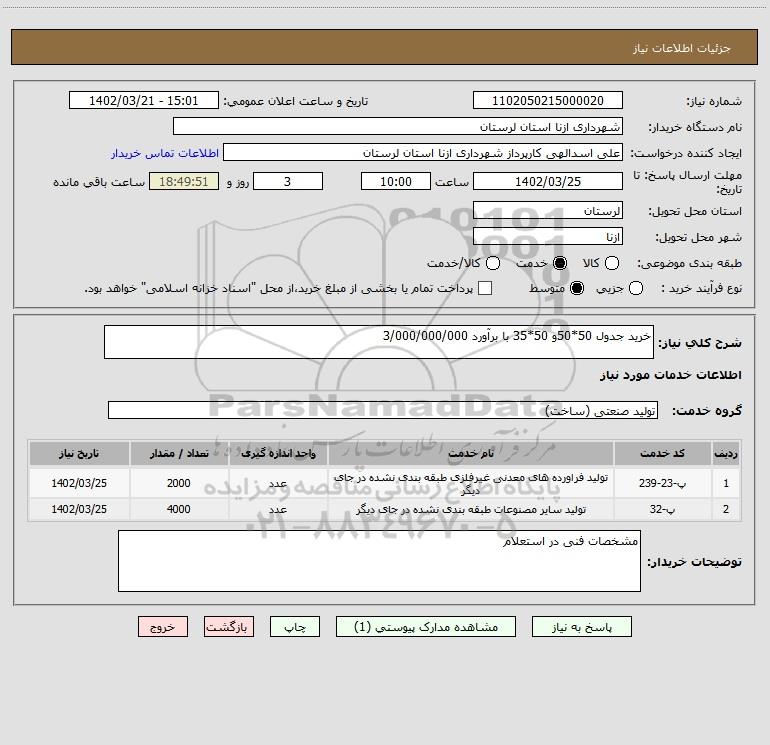Click the جزئیات اطلاعات نیاز header title
The width and height of the screenshot is (770, 745).
[x=681, y=48]
